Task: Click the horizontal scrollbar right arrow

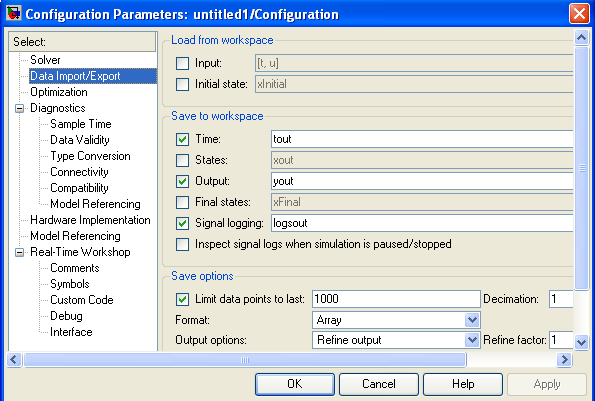Action: point(564,359)
